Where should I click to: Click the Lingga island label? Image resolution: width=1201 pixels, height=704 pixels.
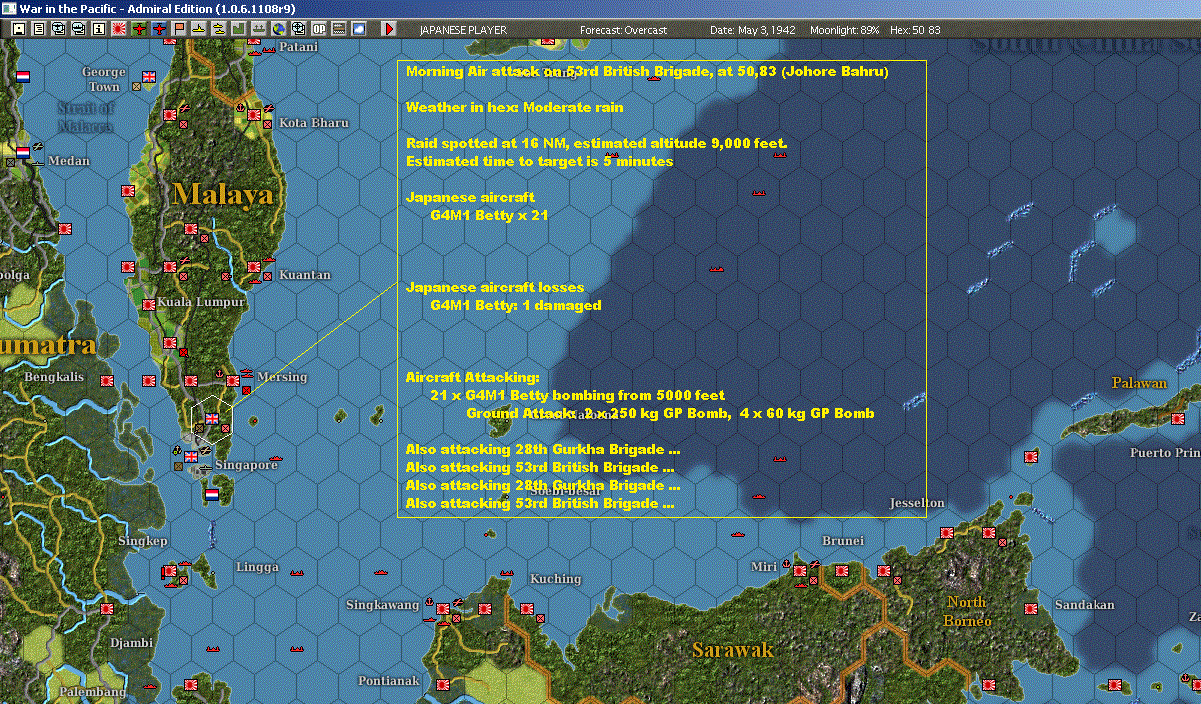click(257, 567)
